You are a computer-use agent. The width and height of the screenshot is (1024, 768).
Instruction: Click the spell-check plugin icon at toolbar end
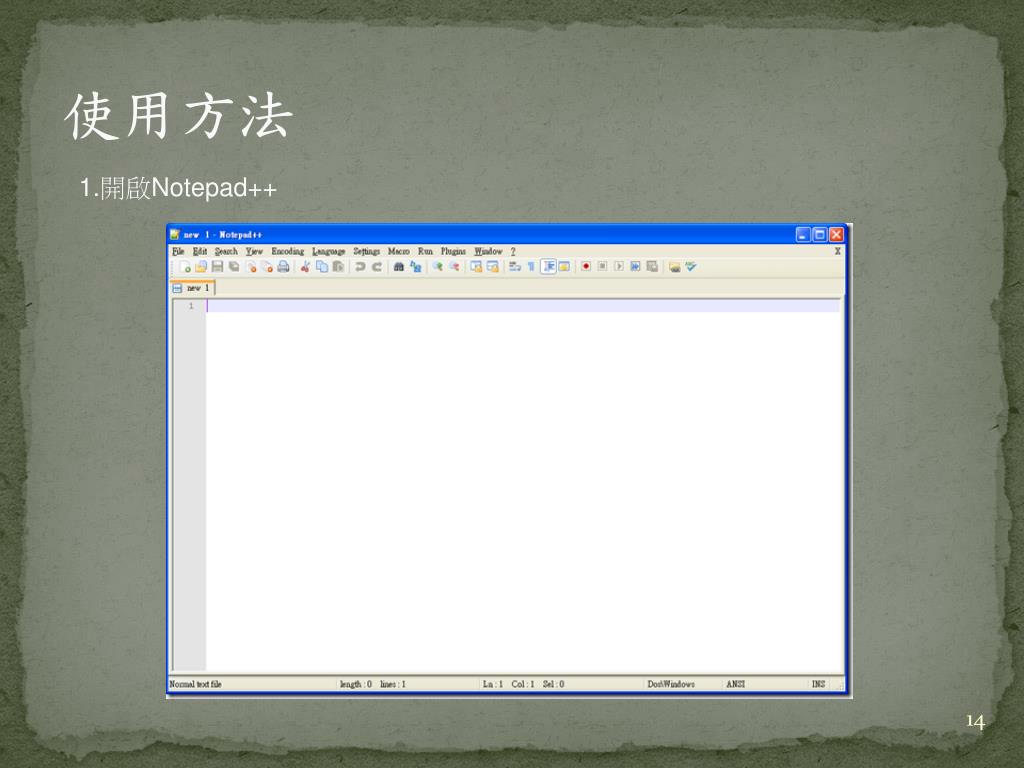(691, 266)
